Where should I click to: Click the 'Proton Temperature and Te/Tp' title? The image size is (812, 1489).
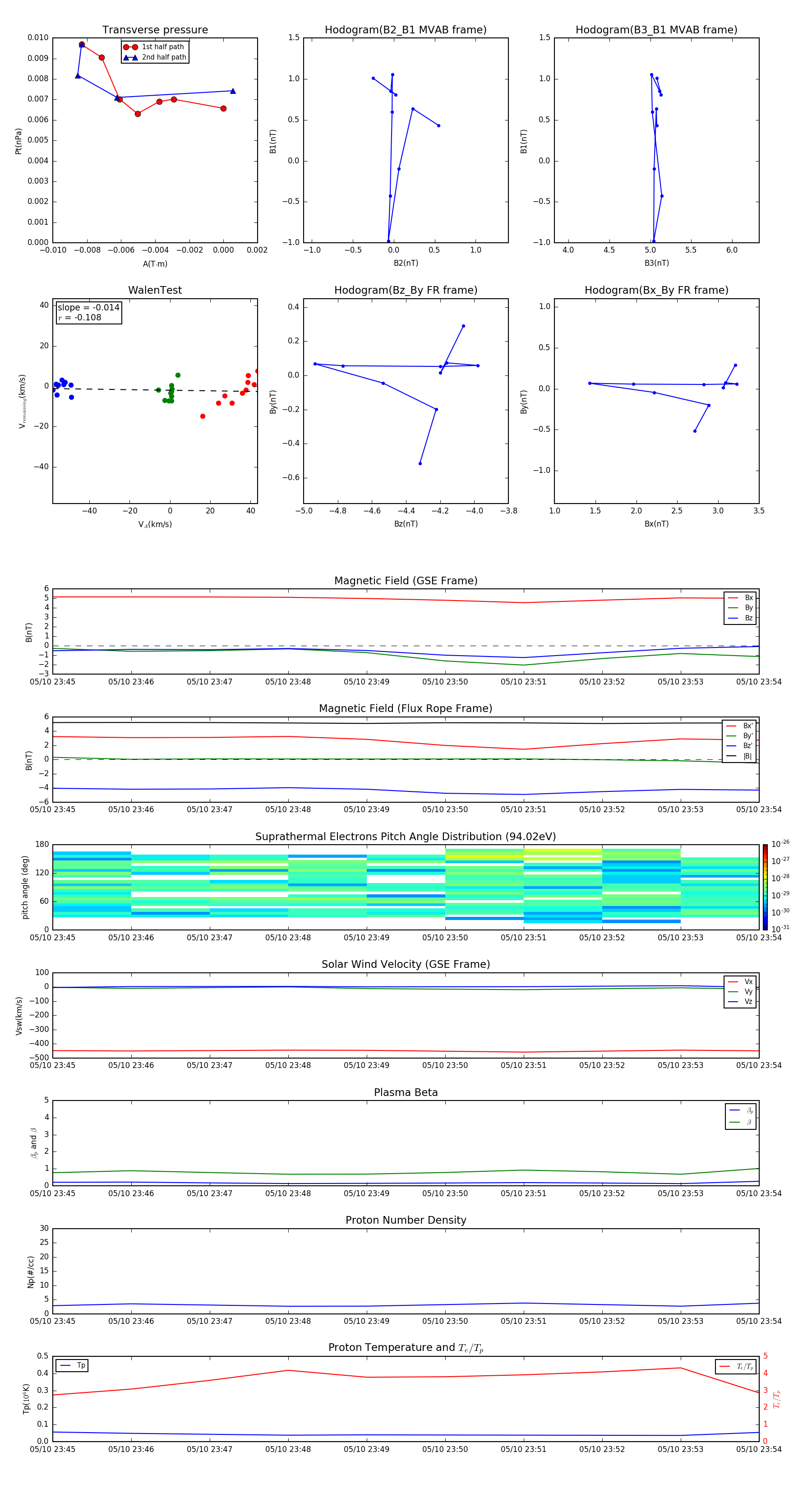[406, 1347]
